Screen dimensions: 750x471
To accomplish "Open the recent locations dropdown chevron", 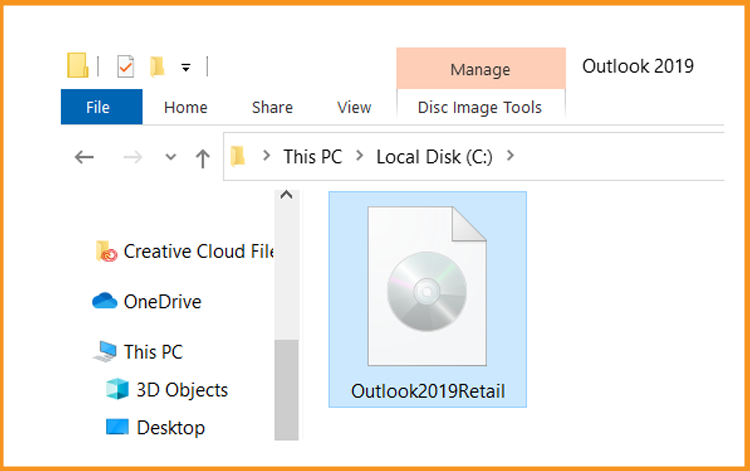I will point(171,157).
